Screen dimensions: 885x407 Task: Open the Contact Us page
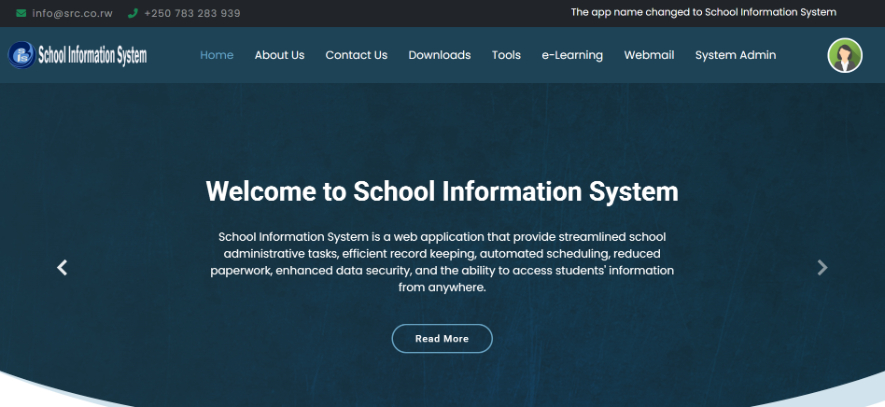[356, 55]
